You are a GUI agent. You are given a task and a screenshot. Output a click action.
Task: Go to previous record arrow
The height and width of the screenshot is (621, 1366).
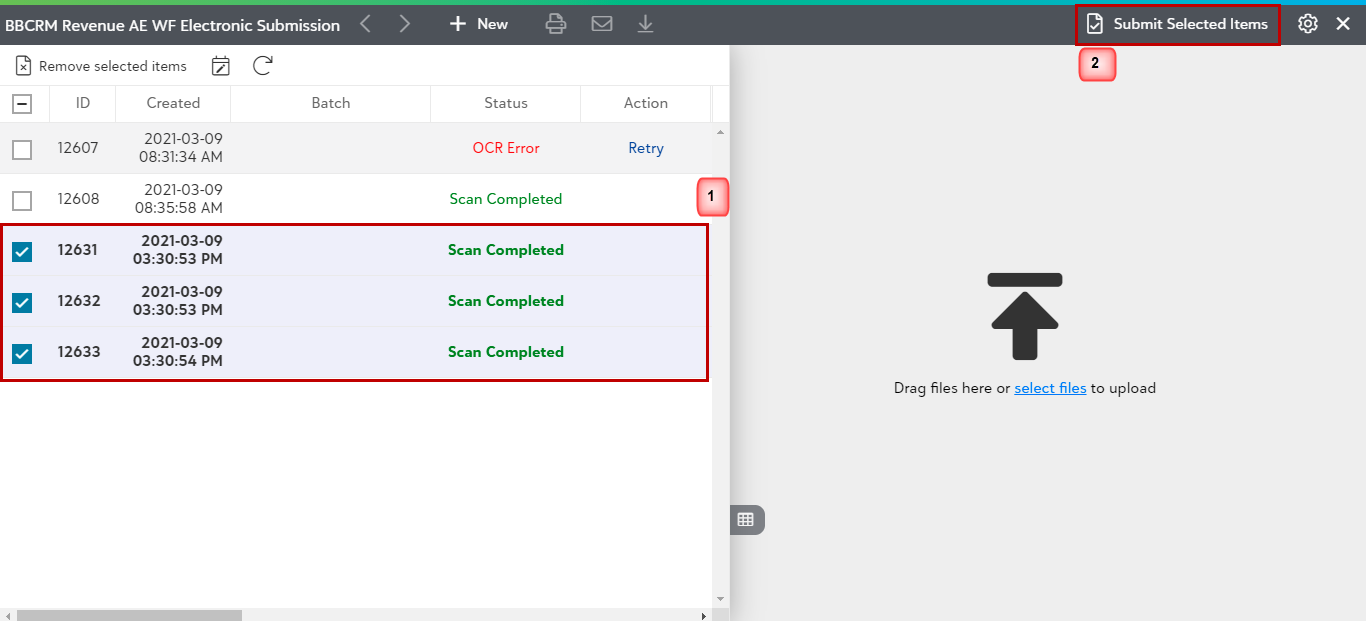(366, 24)
